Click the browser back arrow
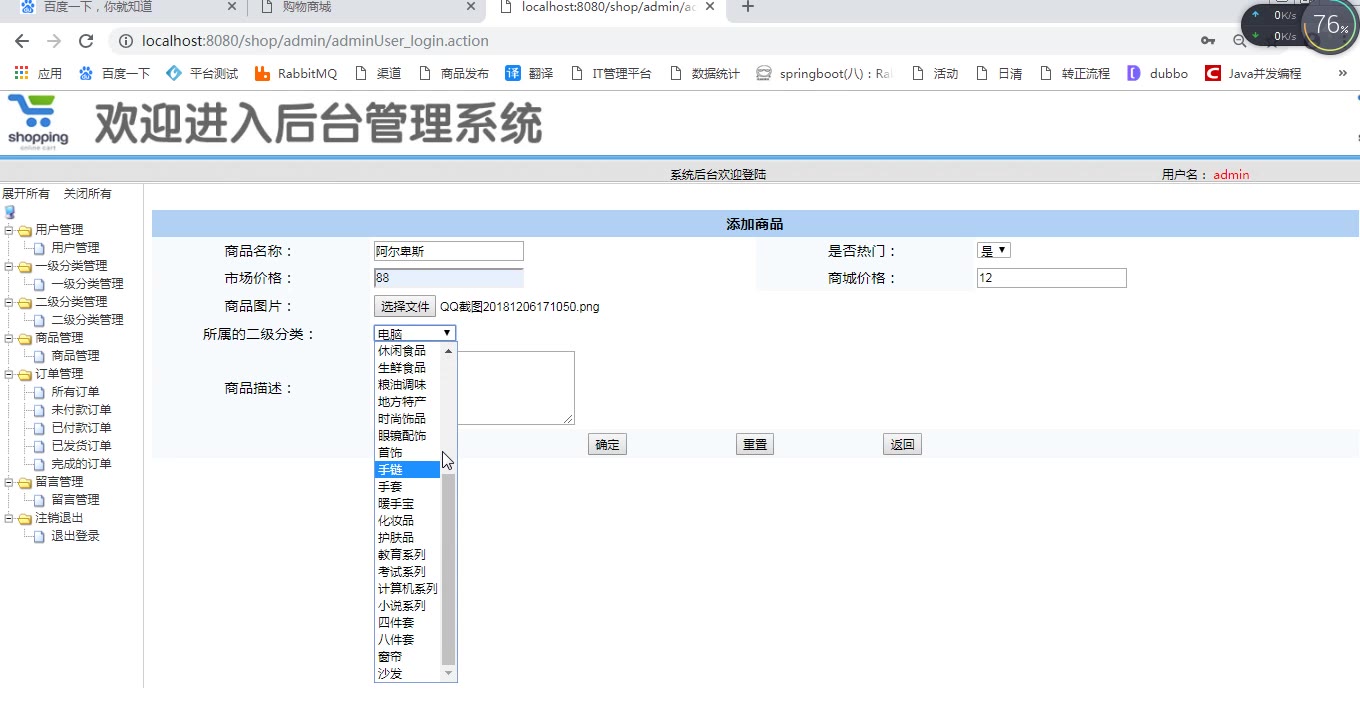The image size is (1360, 720). point(22,41)
